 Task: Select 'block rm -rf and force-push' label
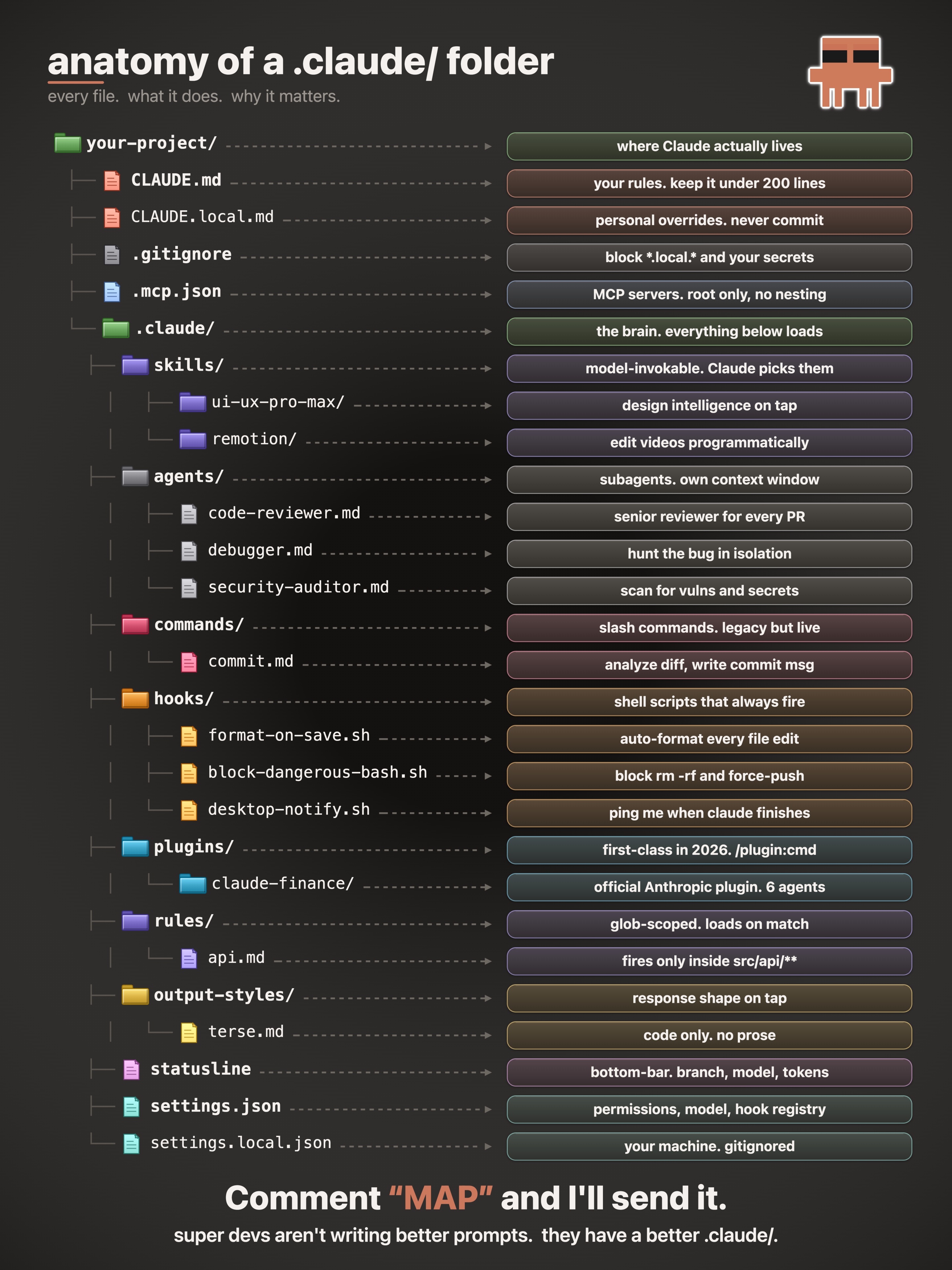click(x=709, y=776)
